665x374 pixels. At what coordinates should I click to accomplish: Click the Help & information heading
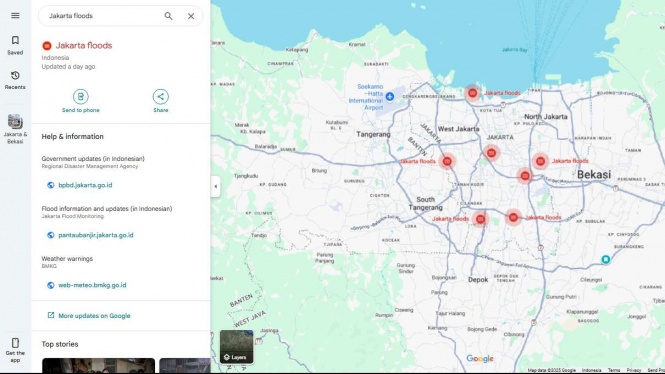[73, 137]
